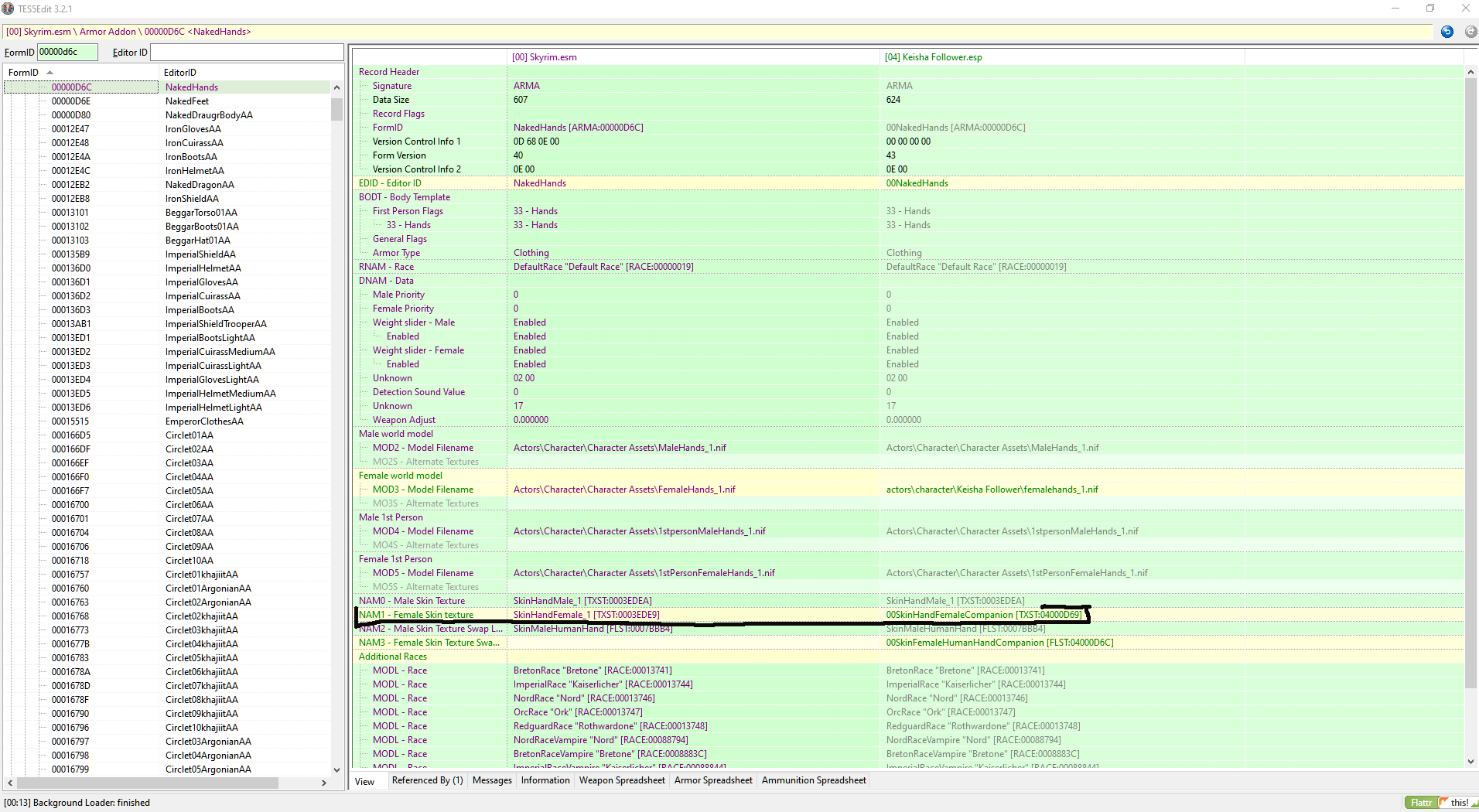Viewport: 1479px width, 812px height.
Task: Open the Armor Spreadsheet tab
Action: [x=713, y=780]
